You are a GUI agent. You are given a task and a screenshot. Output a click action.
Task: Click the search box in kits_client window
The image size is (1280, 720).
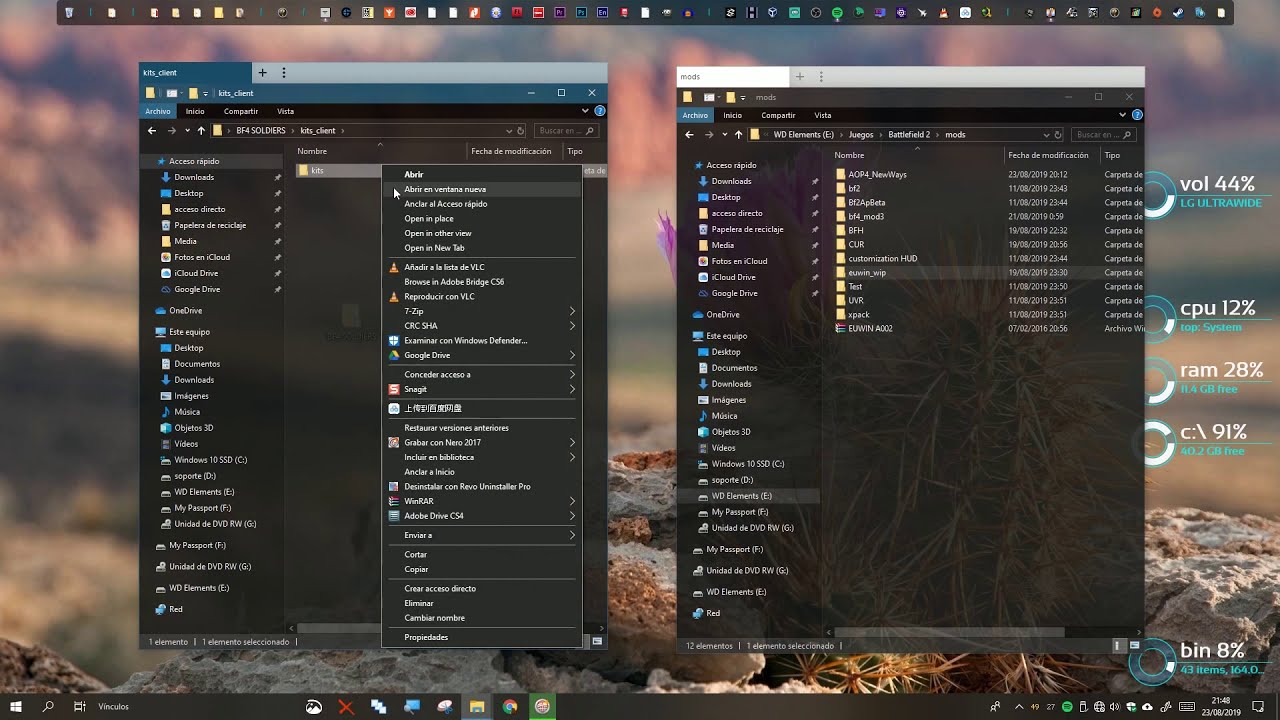(566, 130)
